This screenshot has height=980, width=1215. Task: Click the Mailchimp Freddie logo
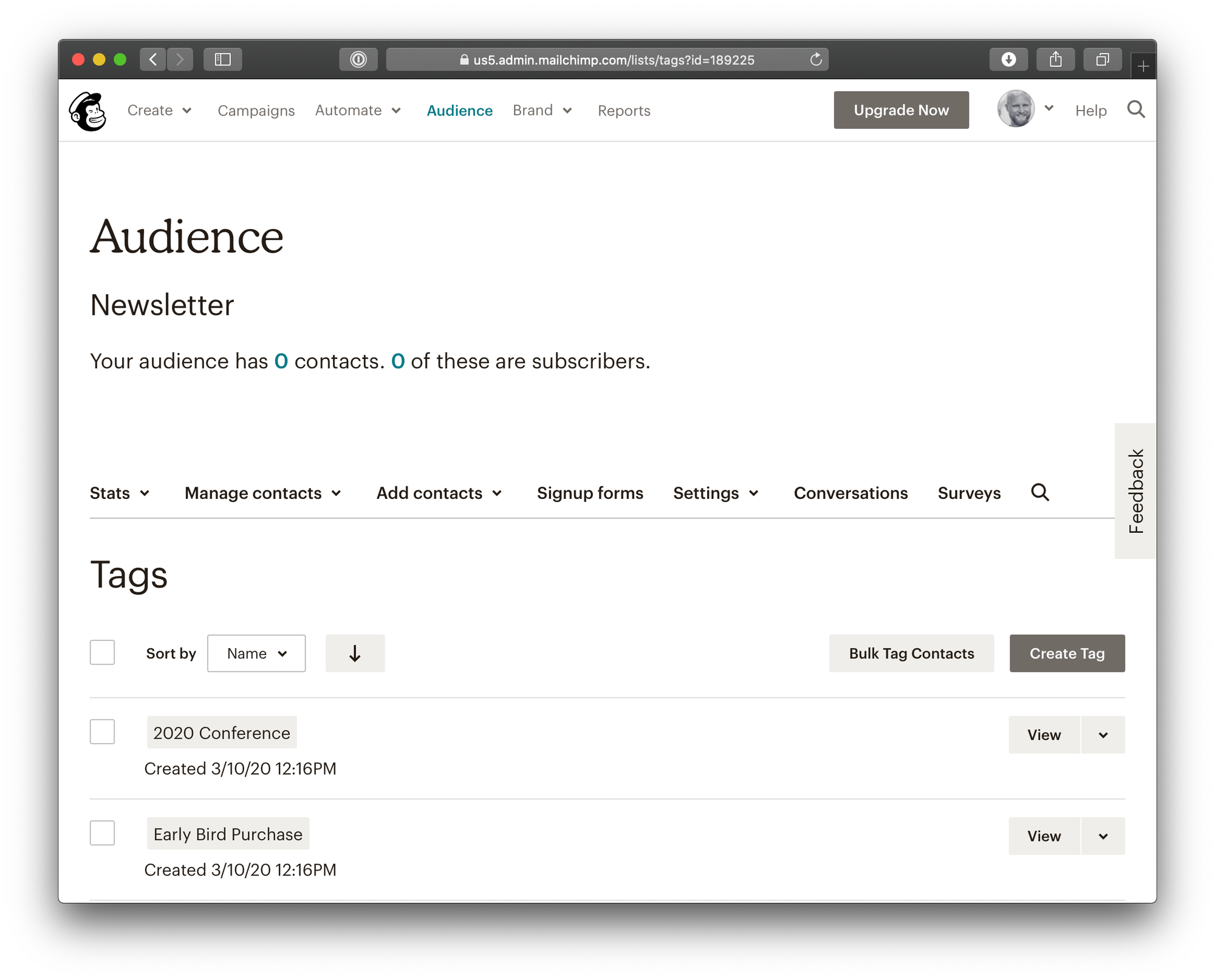(x=88, y=111)
